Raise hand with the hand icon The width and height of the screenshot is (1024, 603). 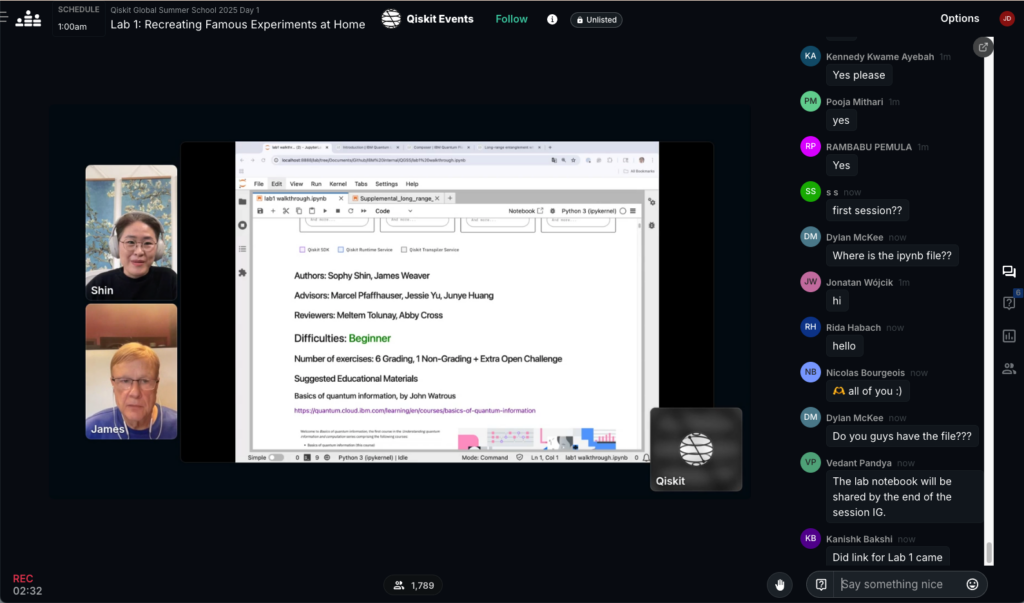tap(780, 585)
